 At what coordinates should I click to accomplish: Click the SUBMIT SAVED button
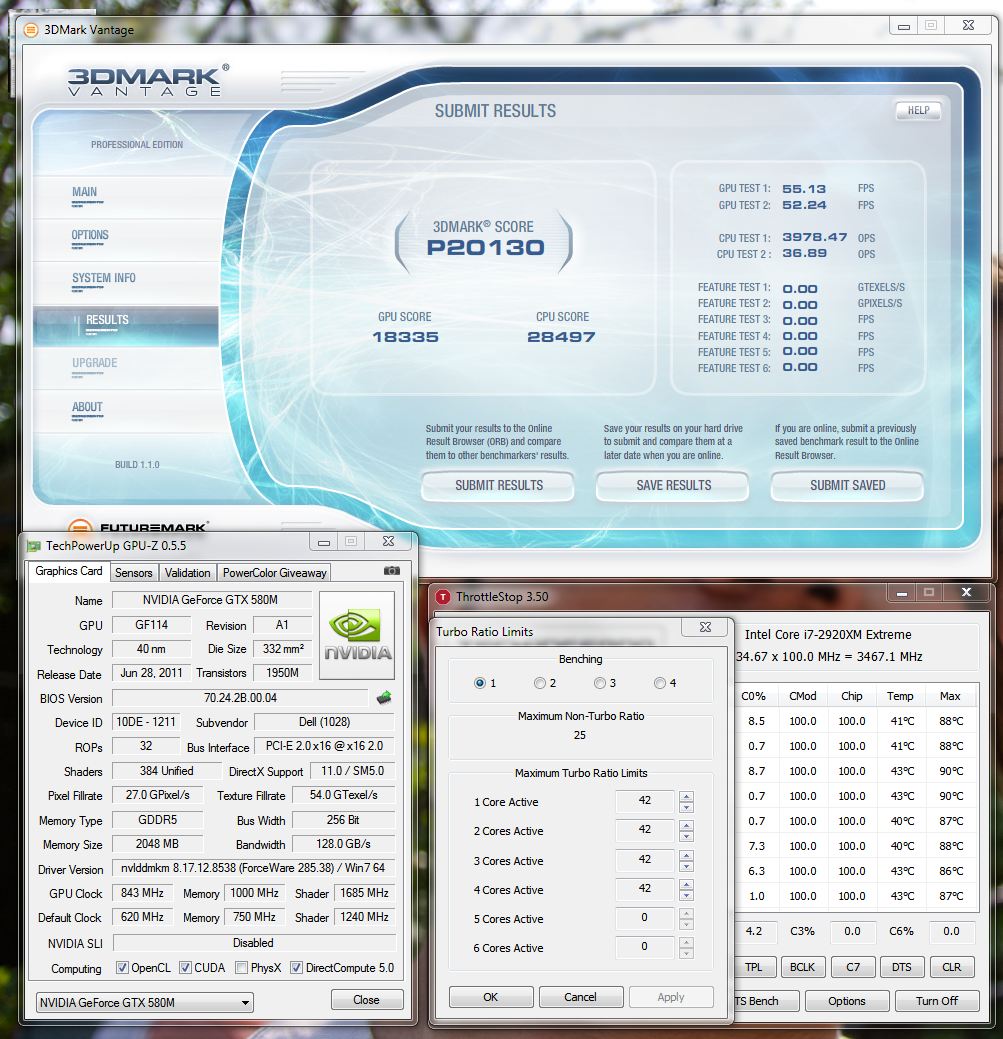847,486
